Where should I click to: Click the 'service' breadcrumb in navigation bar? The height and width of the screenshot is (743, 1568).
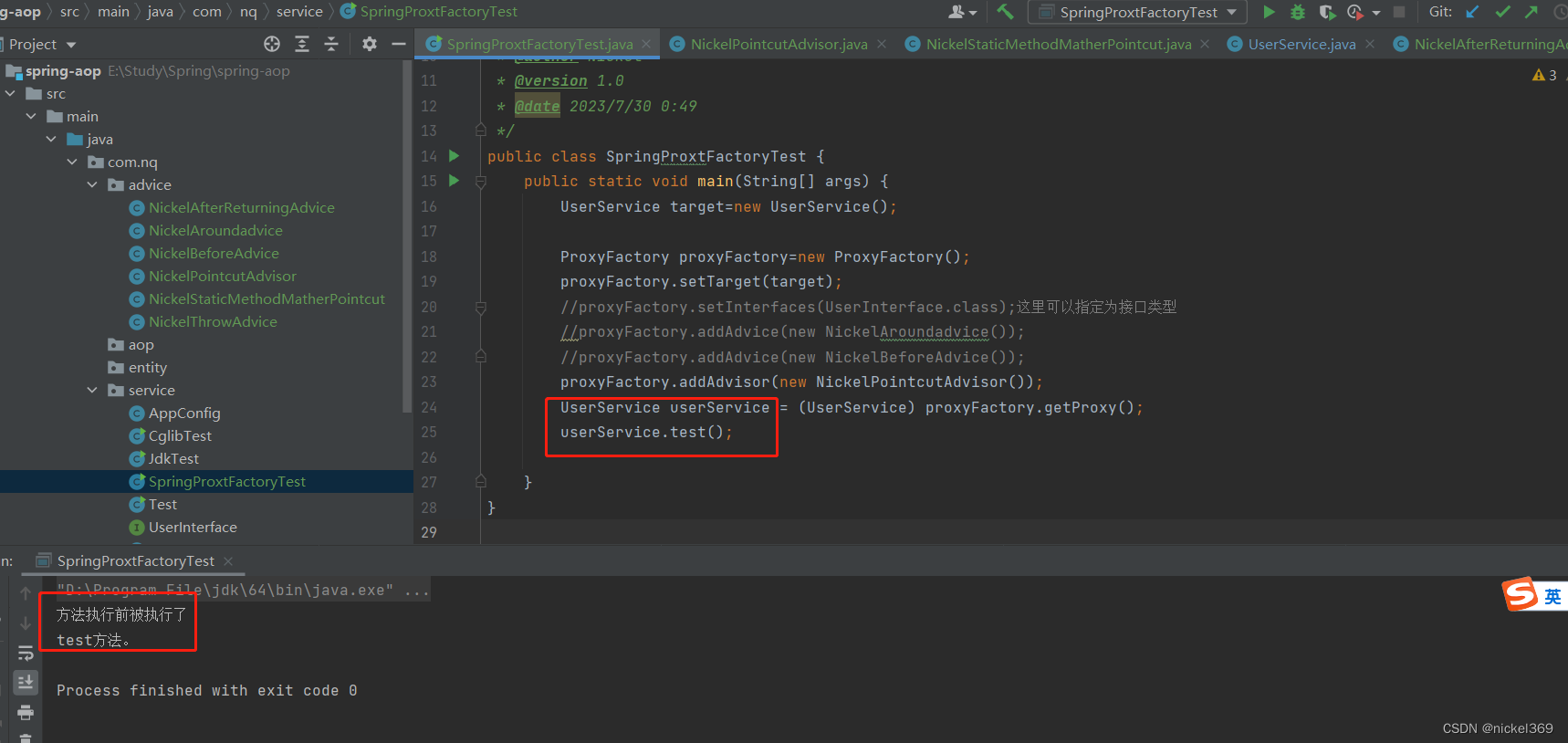tap(299, 12)
